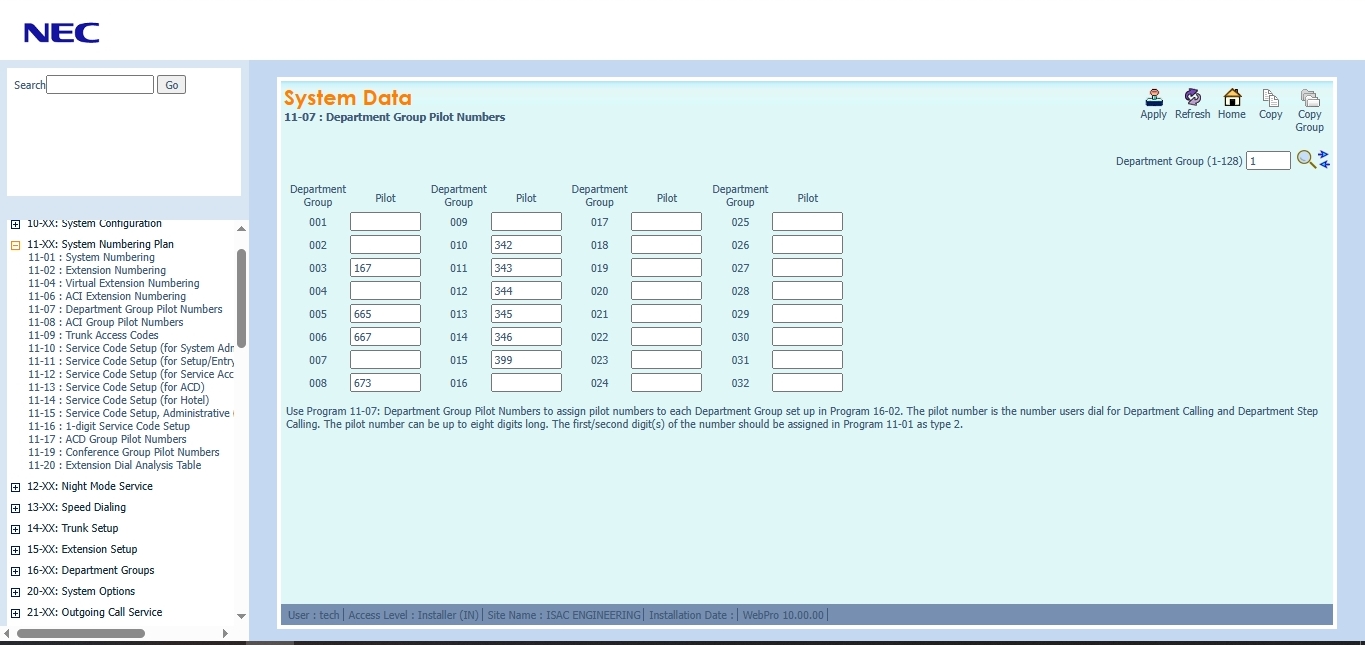Click the Apply icon
Screen dimensions: 1365x645
[x=1153, y=98]
